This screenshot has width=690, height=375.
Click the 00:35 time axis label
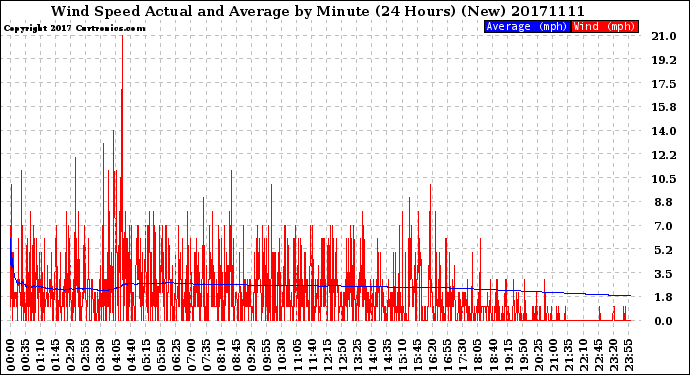26,355
